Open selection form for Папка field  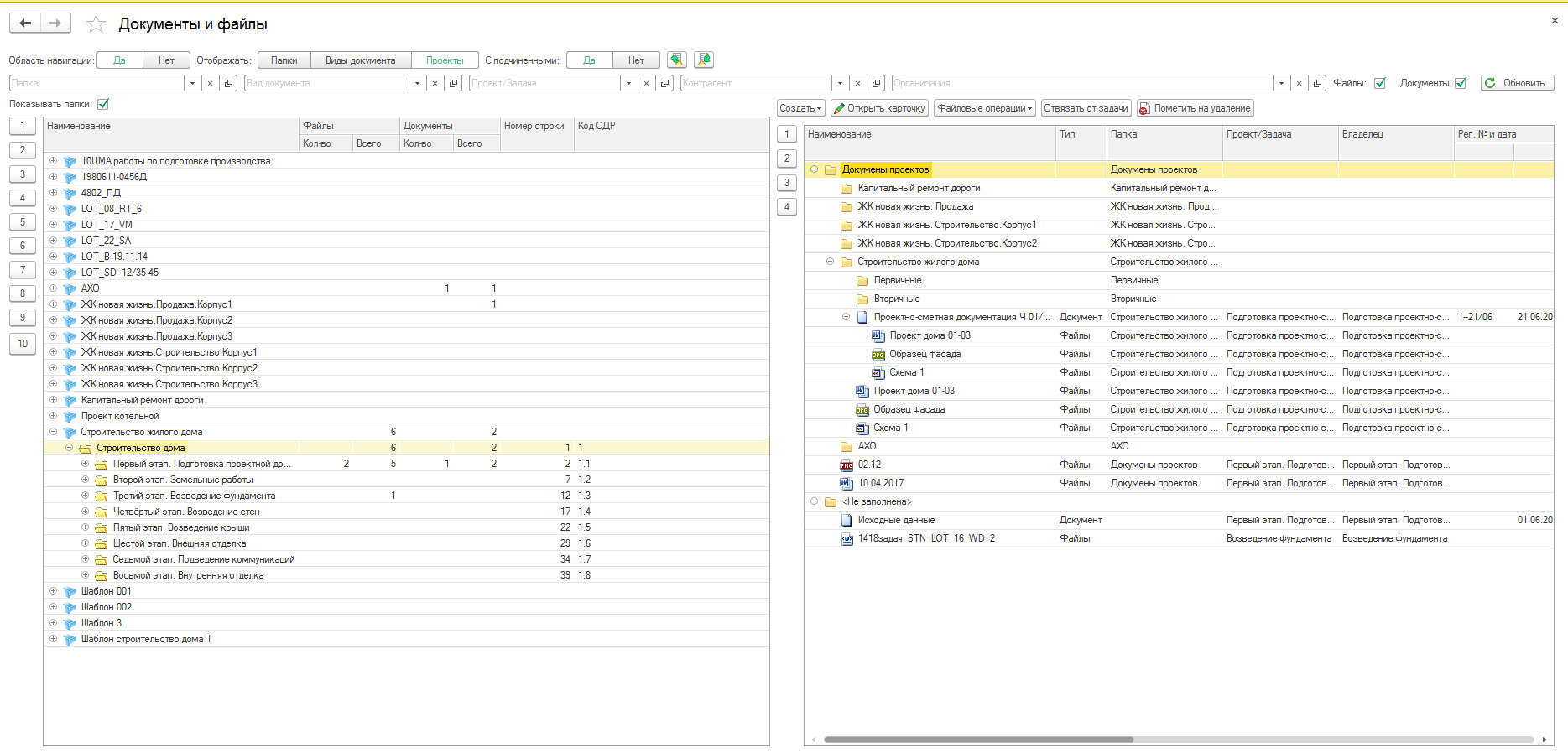228,83
